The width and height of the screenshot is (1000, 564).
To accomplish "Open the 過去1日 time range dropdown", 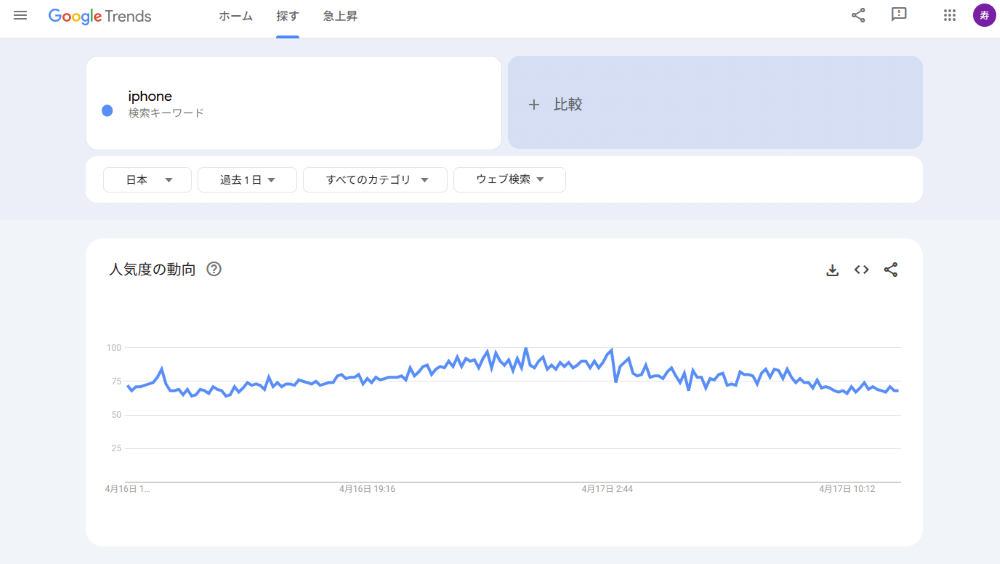I will pyautogui.click(x=247, y=180).
